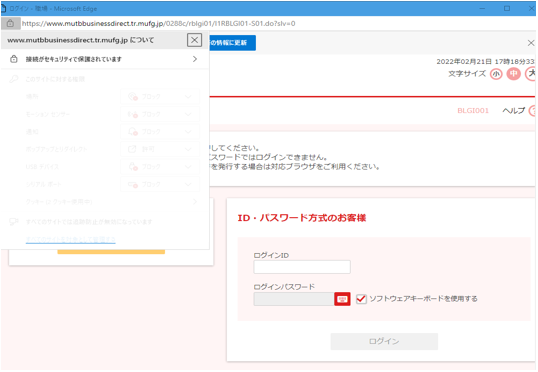Viewport: 538px width, 372px height.
Task: Uncheck ソフトウェアキーボードを使用する checkbox
Action: (x=361, y=299)
